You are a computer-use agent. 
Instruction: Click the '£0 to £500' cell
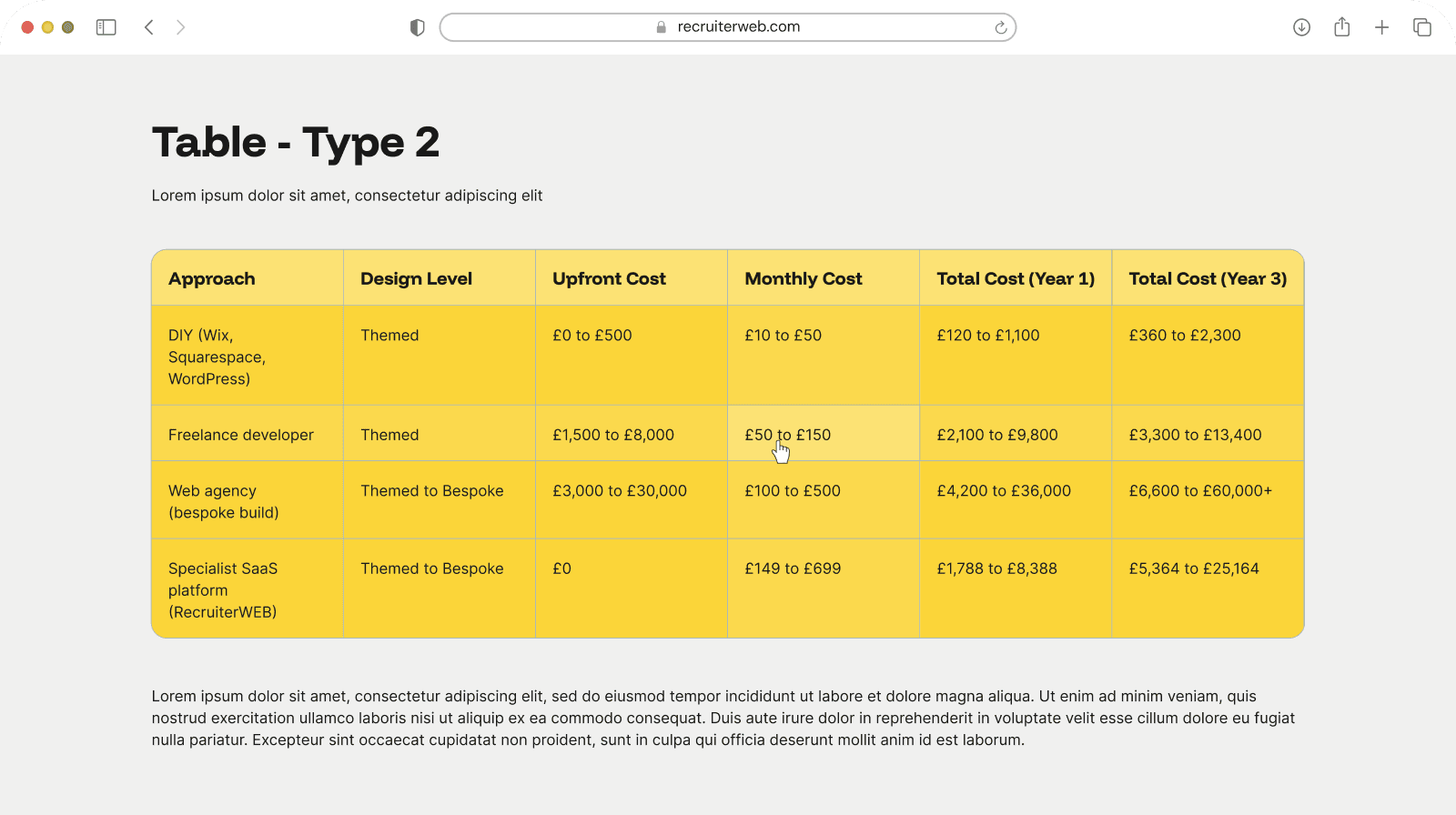632,356
